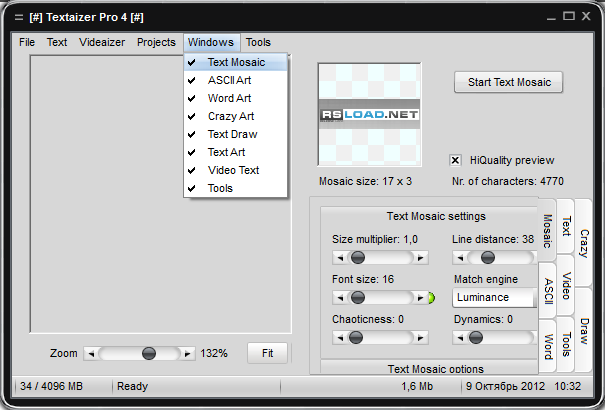Click the title bar menu icon
The width and height of the screenshot is (605, 410).
[x=19, y=17]
